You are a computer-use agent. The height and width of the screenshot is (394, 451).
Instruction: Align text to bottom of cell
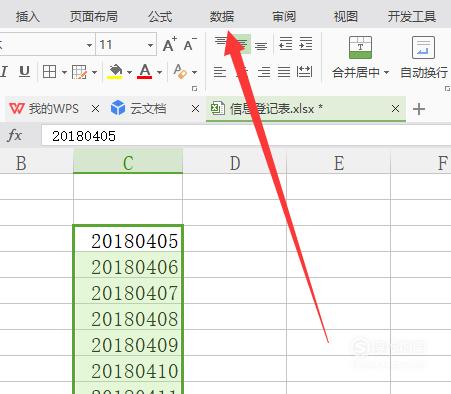pos(261,45)
